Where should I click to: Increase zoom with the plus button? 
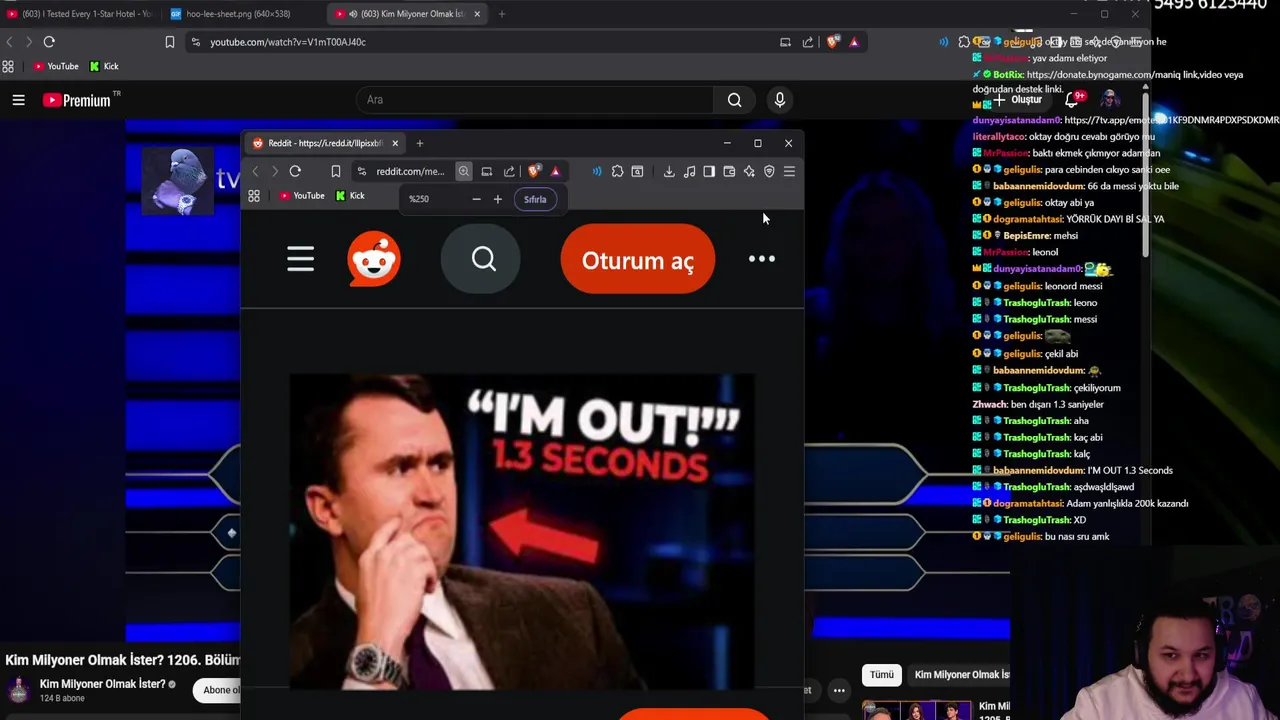pos(497,199)
